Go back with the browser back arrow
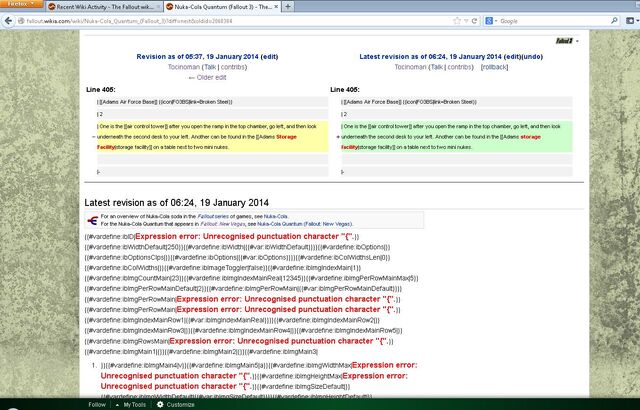 pos(7,21)
